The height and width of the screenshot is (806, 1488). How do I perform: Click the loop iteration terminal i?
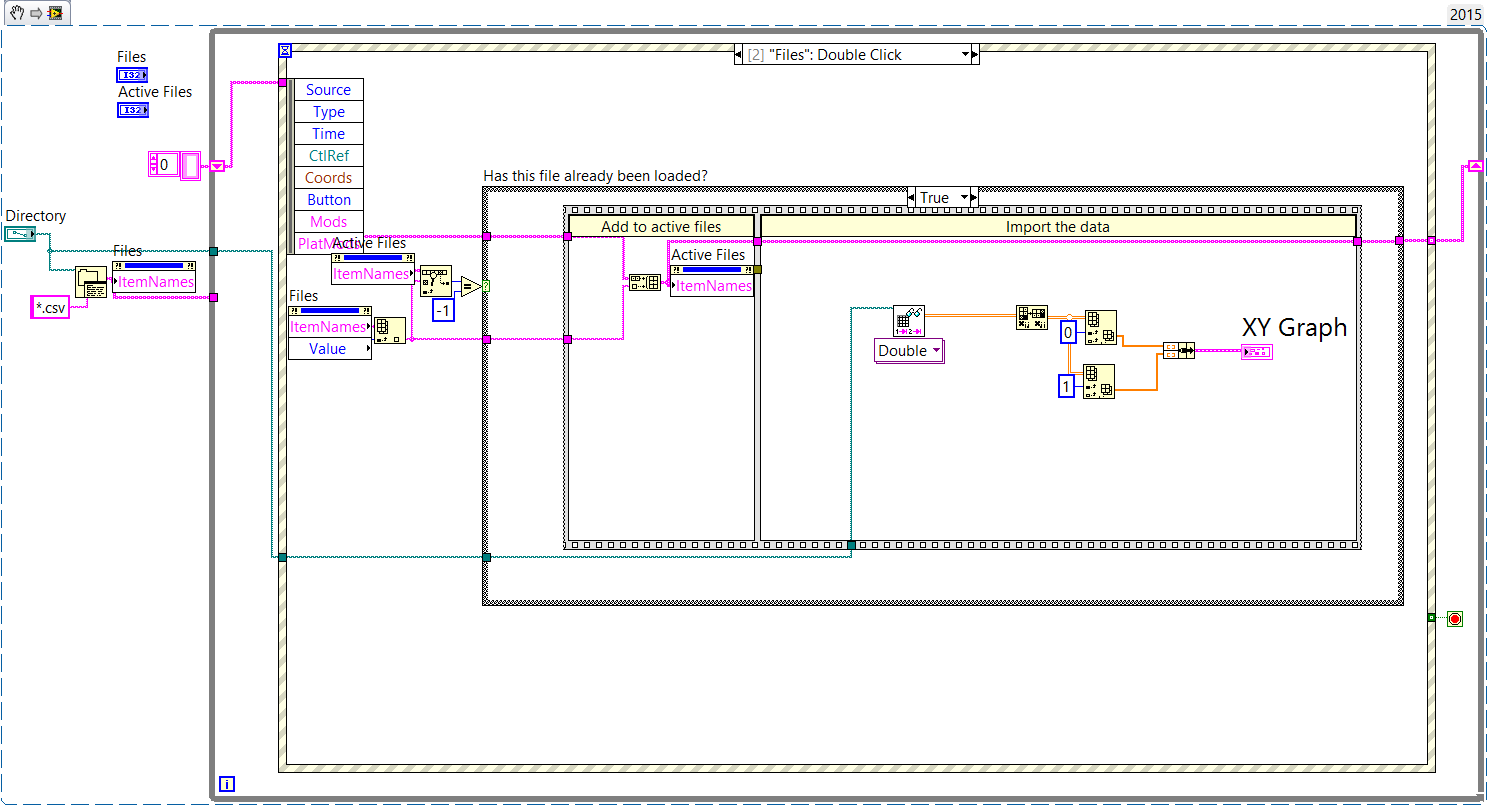(x=226, y=785)
